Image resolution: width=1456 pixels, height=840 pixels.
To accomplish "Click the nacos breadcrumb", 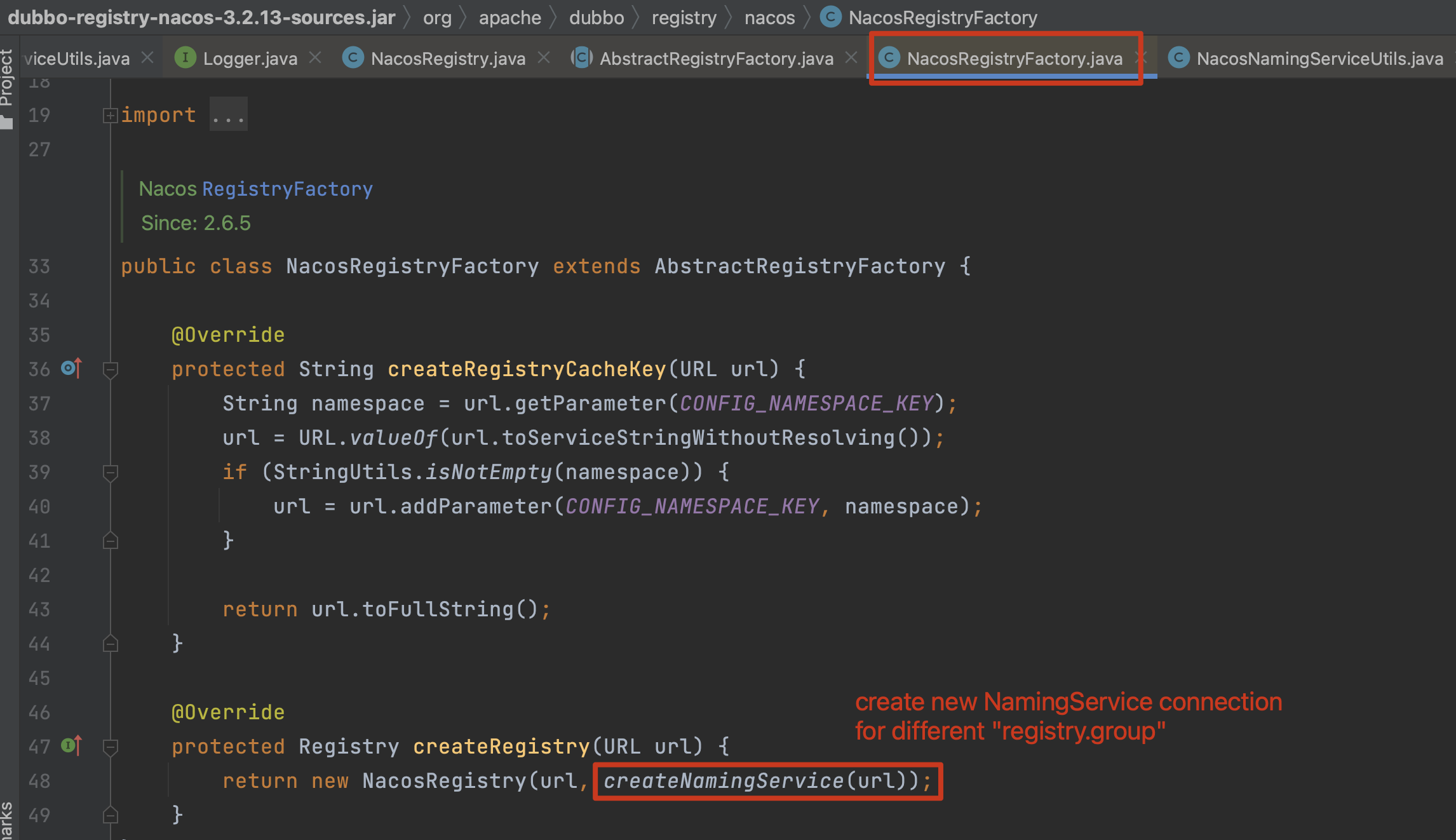I will (x=770, y=17).
